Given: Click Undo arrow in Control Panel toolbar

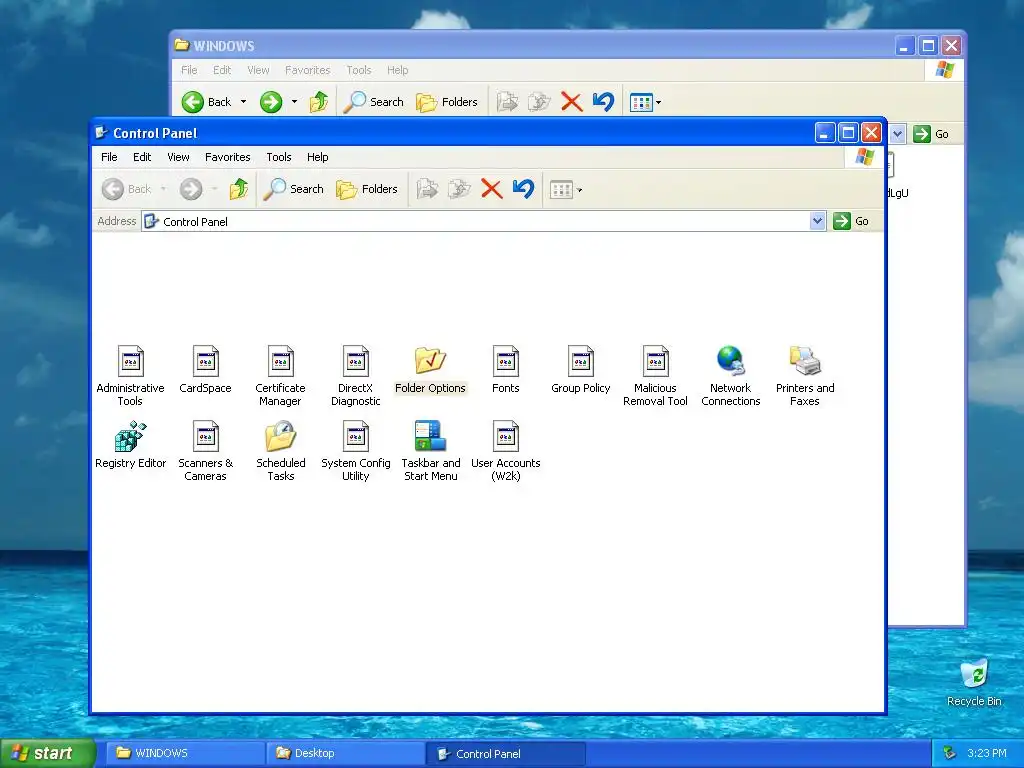Looking at the screenshot, I should click(x=523, y=189).
